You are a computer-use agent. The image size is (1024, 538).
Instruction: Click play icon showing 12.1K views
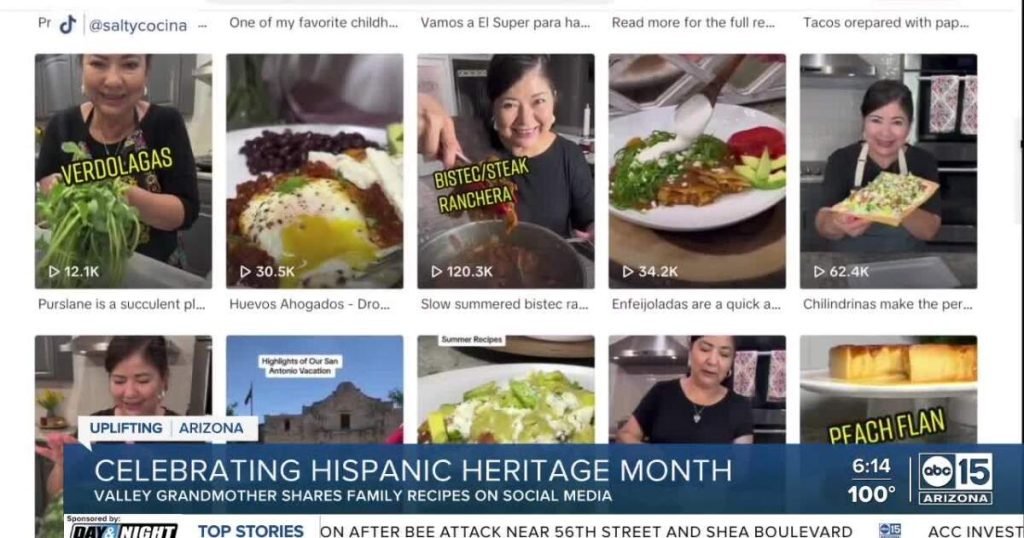click(x=54, y=272)
